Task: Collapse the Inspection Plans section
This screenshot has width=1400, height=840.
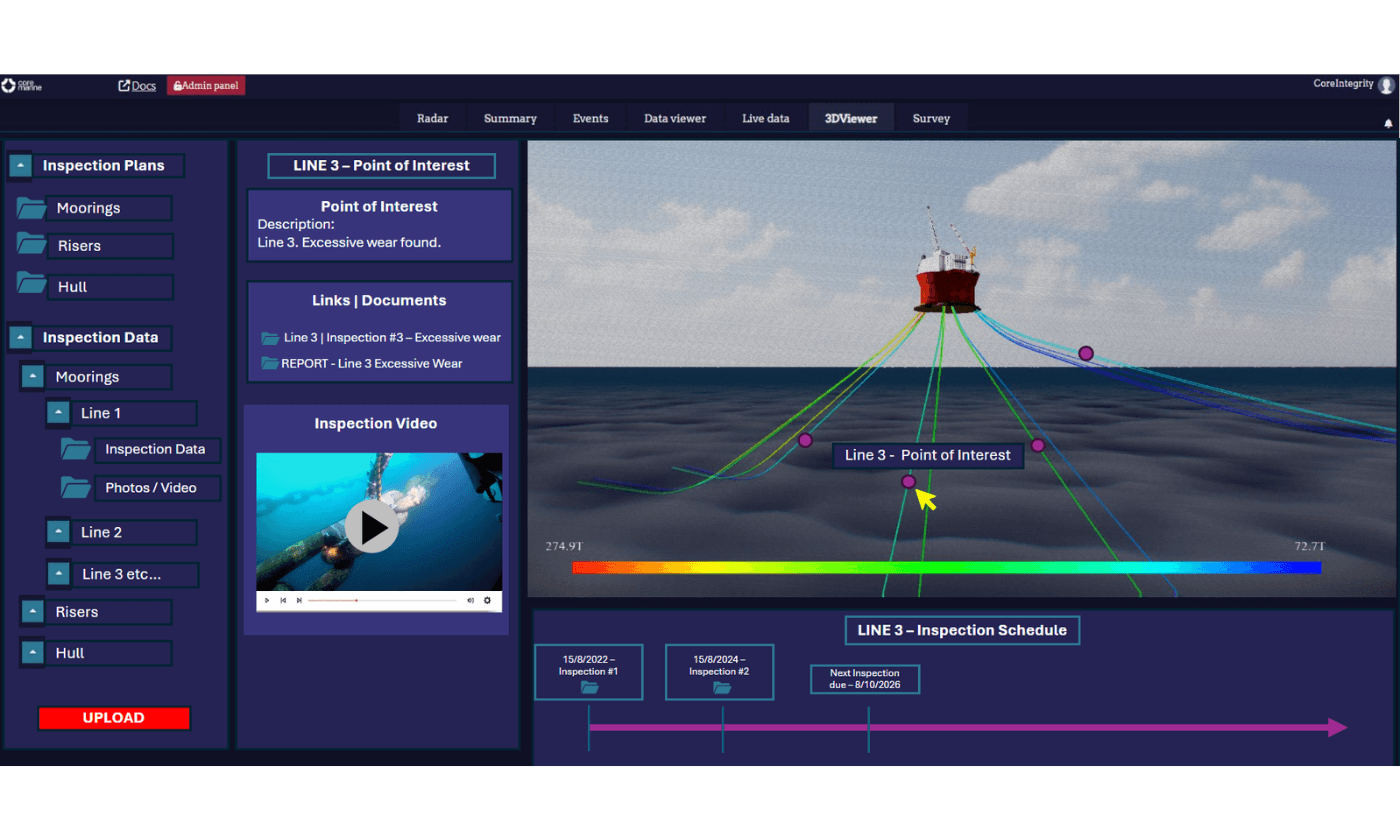Action: (x=22, y=166)
